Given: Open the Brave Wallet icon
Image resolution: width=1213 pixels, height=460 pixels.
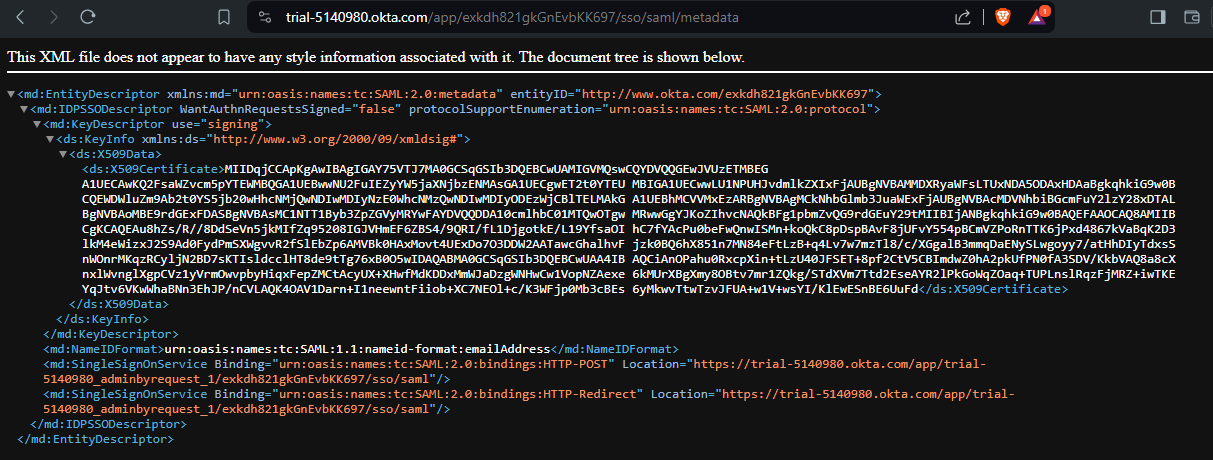Looking at the screenshot, I should [1191, 17].
